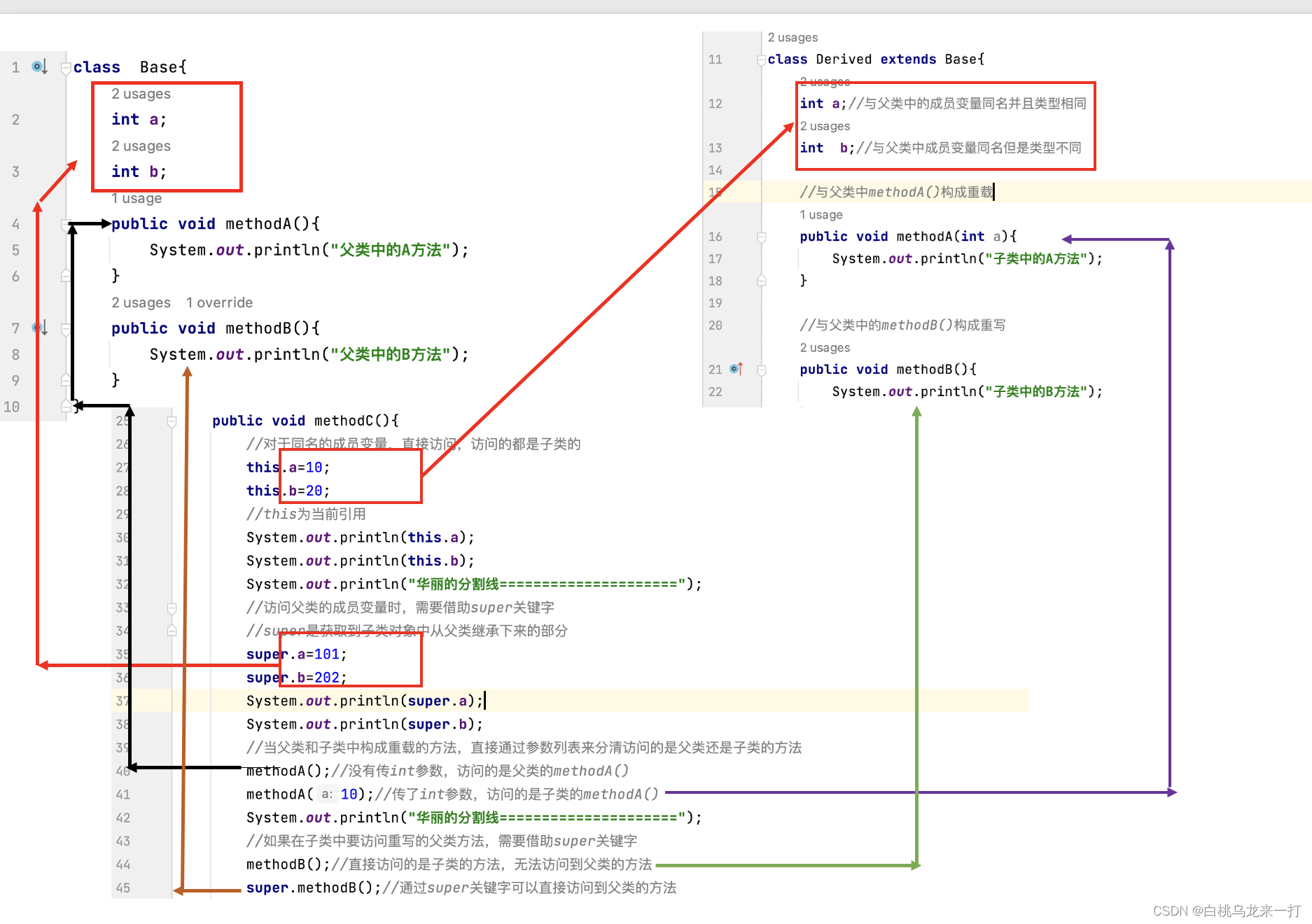
Task: Click the methodC method name
Action: click(x=344, y=421)
